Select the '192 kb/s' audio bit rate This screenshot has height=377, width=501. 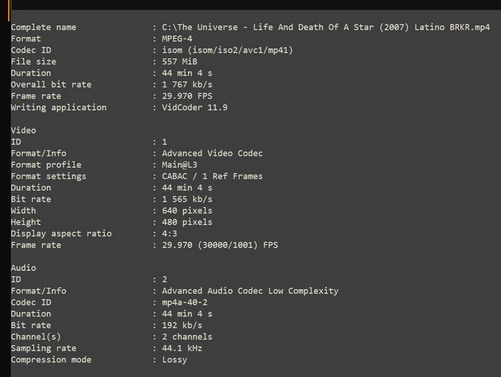click(182, 325)
